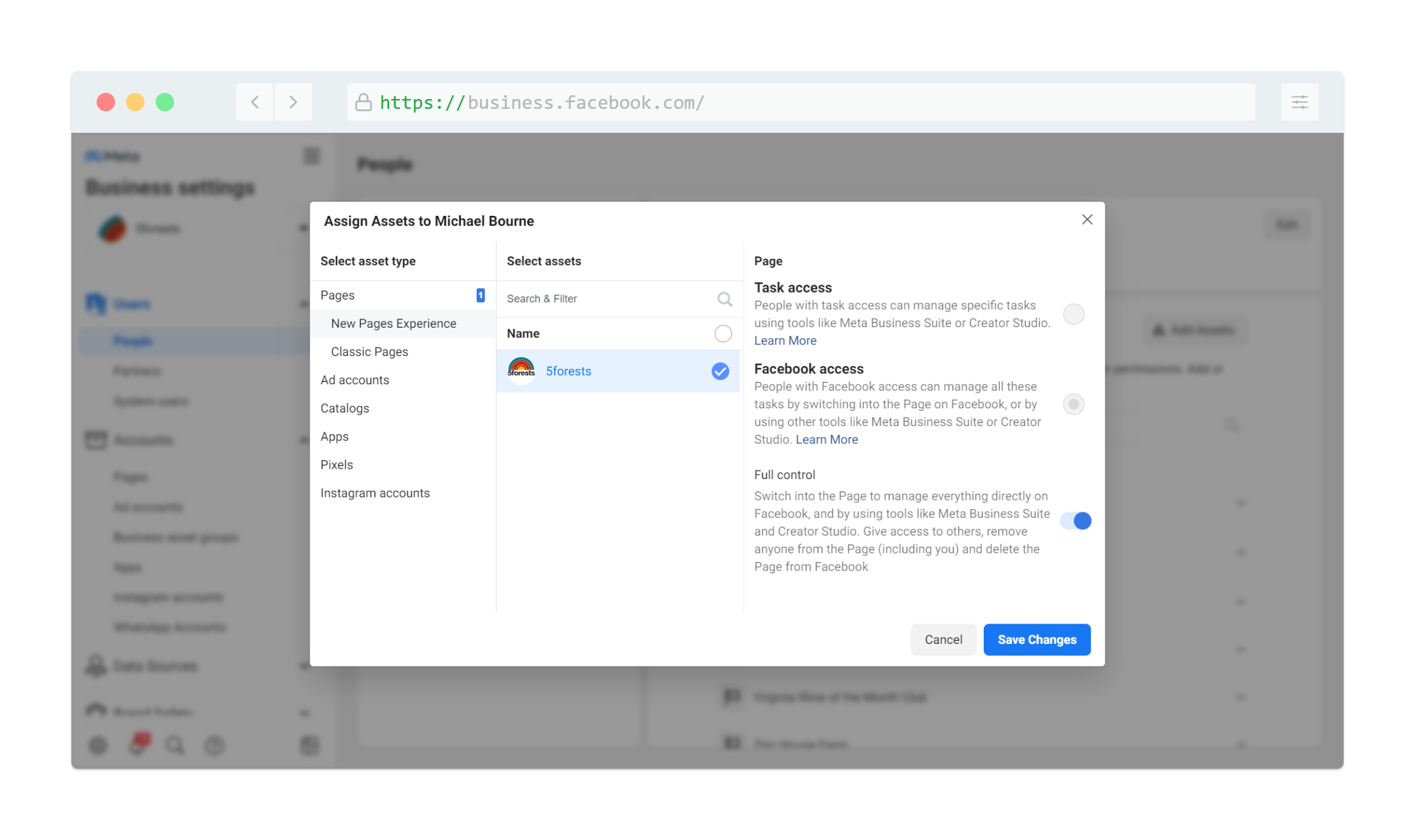This screenshot has width=1415, height=840.
Task: Click the Meta logo in the sidebar
Action: coord(113,156)
